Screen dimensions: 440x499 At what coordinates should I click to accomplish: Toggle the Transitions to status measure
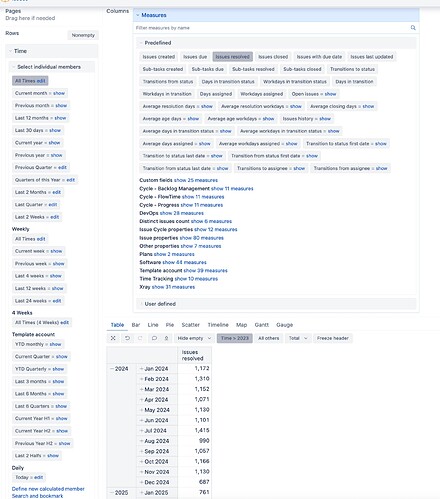352,69
